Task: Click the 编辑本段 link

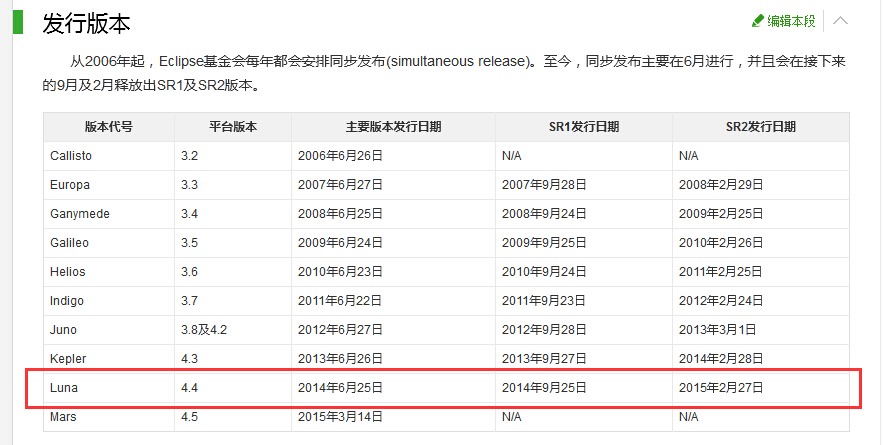Action: (x=791, y=20)
